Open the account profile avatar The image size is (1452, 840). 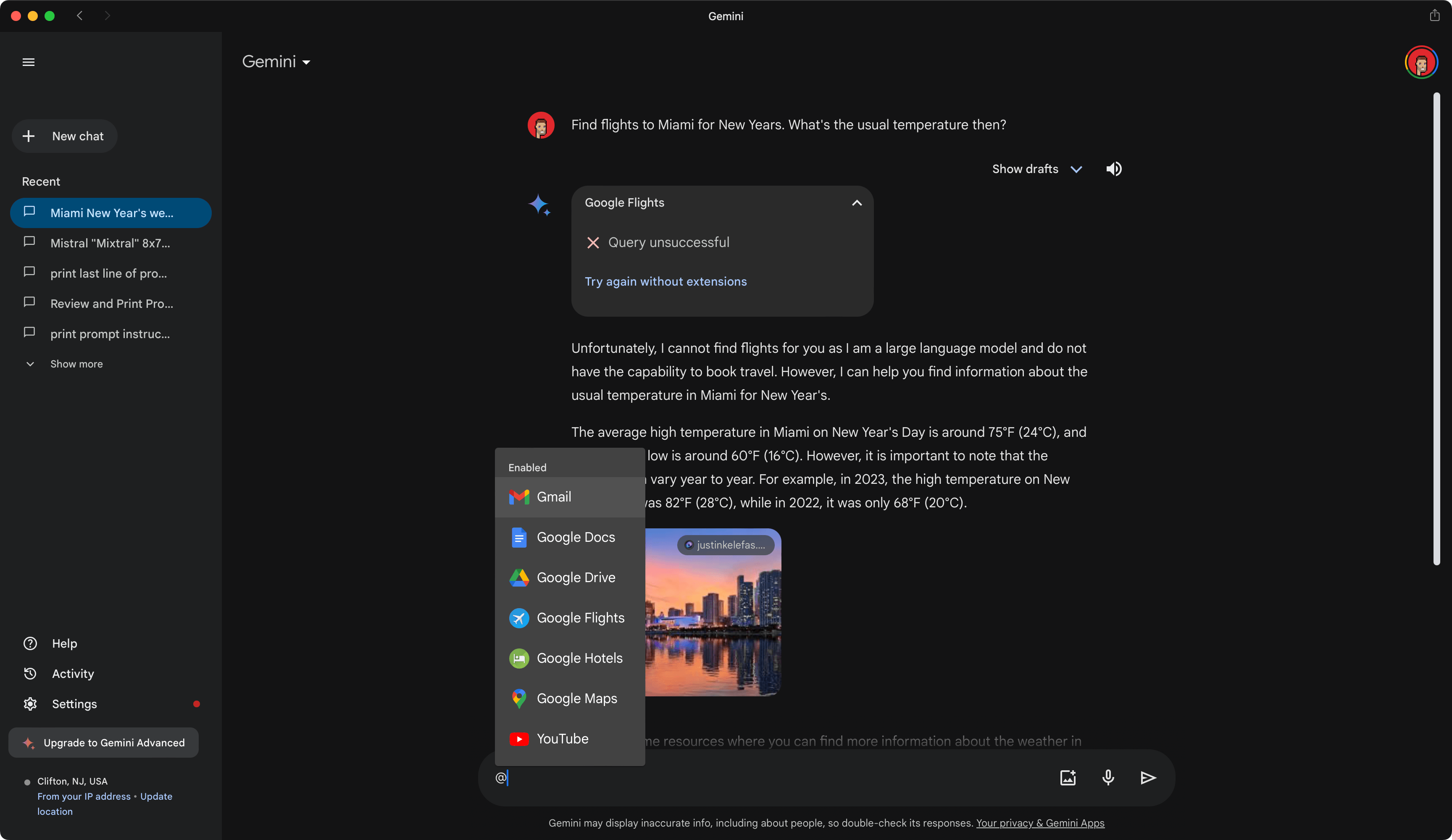(1420, 62)
